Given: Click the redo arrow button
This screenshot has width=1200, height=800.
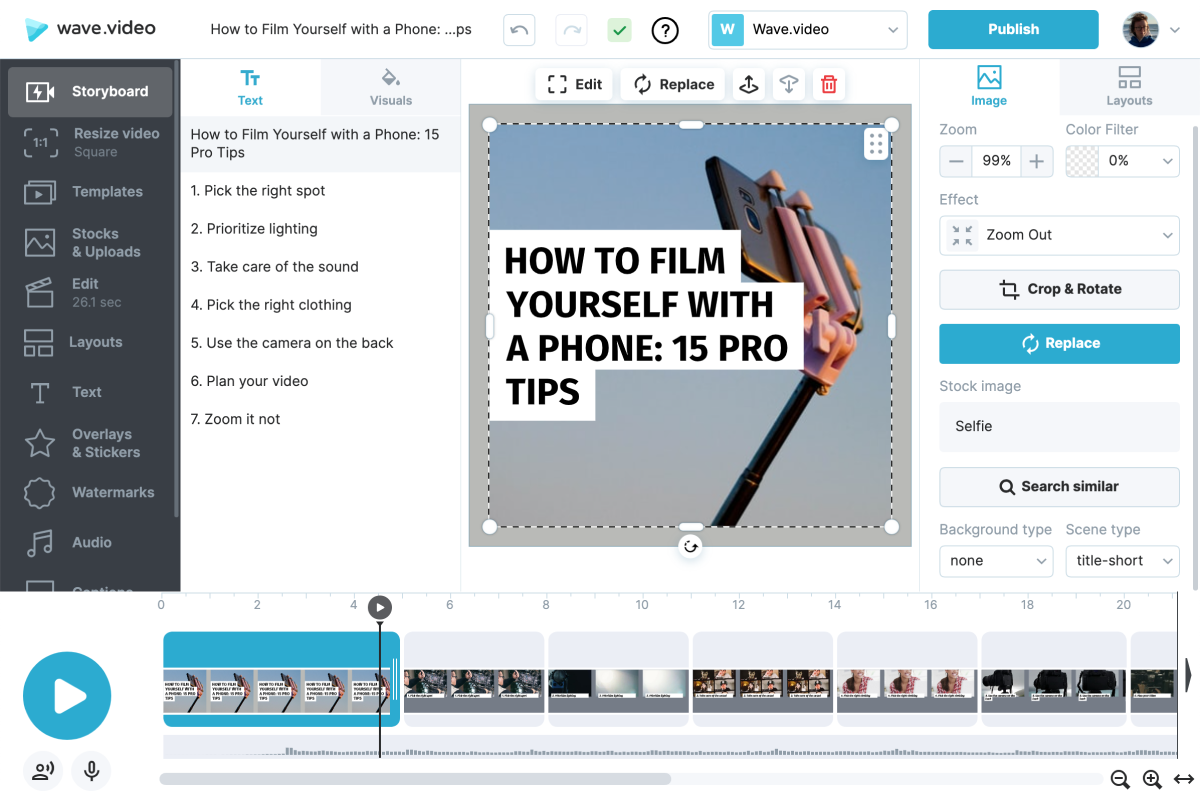Looking at the screenshot, I should [572, 30].
